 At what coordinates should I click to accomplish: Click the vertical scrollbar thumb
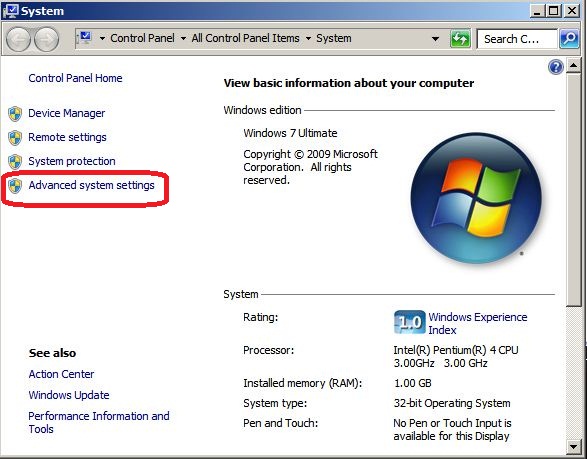[573, 190]
